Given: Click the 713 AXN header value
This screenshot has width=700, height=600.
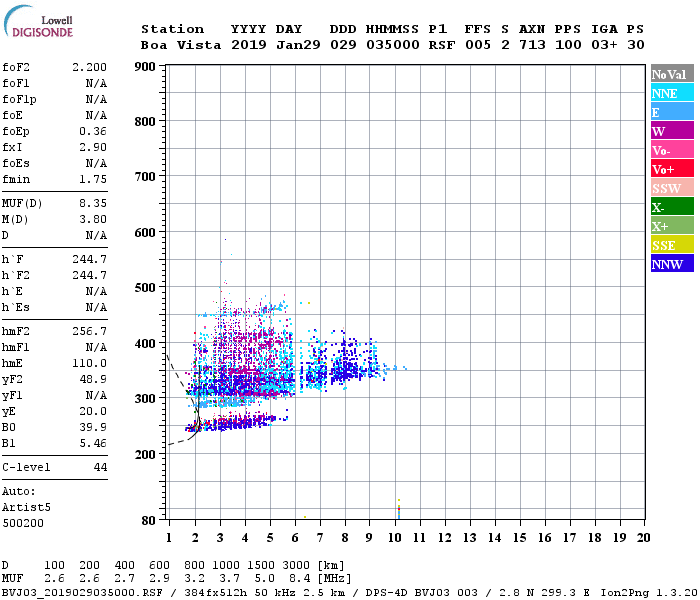Looking at the screenshot, I should pos(532,45).
